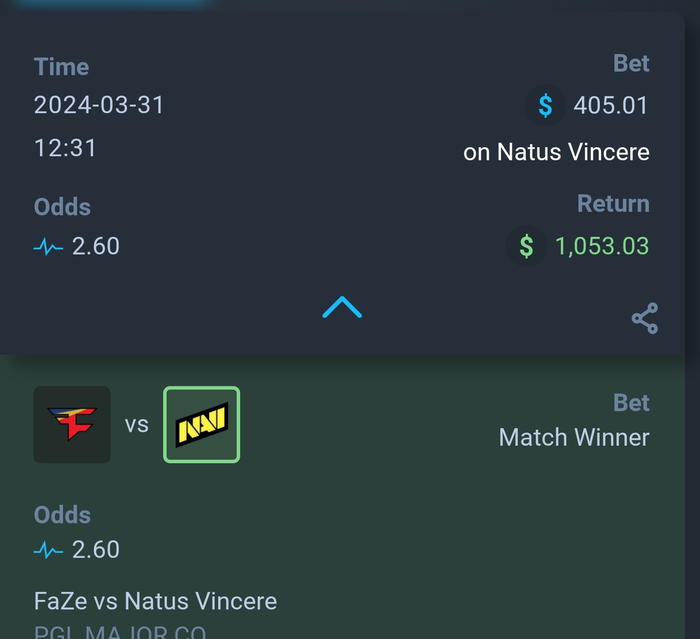Click the 2.60 odds in the match section
This screenshot has height=639, width=700.
point(96,549)
